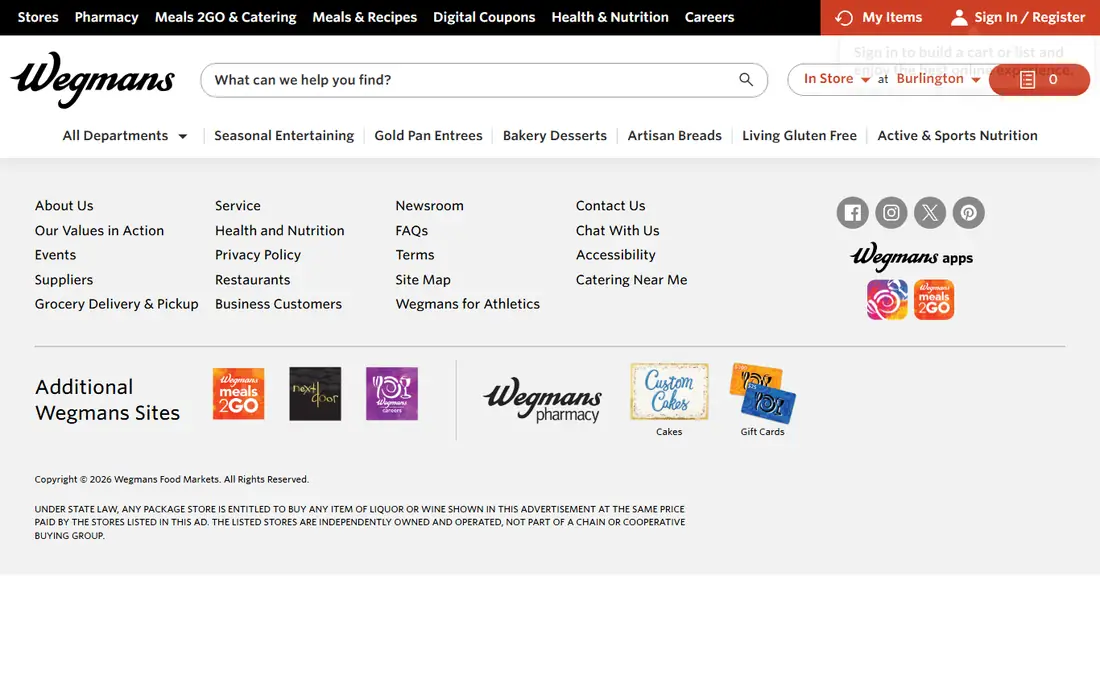Open the Site Map link
The height and width of the screenshot is (688, 1100).
pos(423,279)
